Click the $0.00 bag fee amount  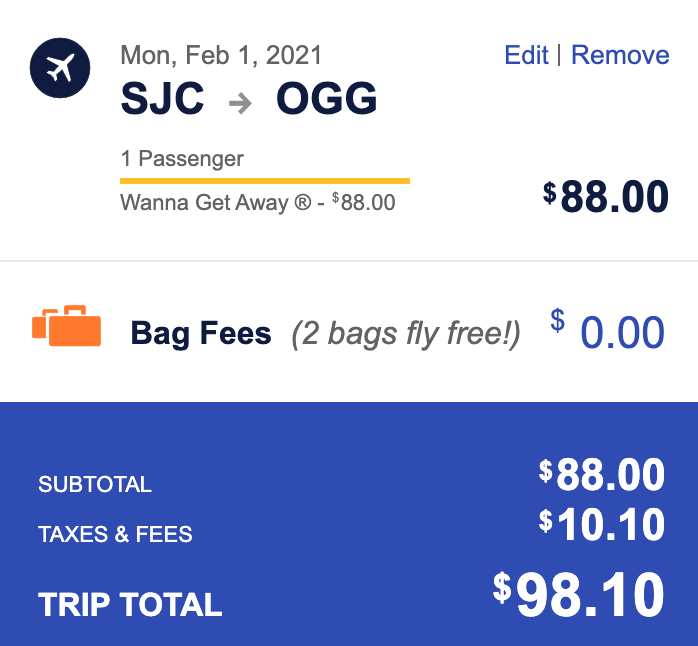[608, 329]
